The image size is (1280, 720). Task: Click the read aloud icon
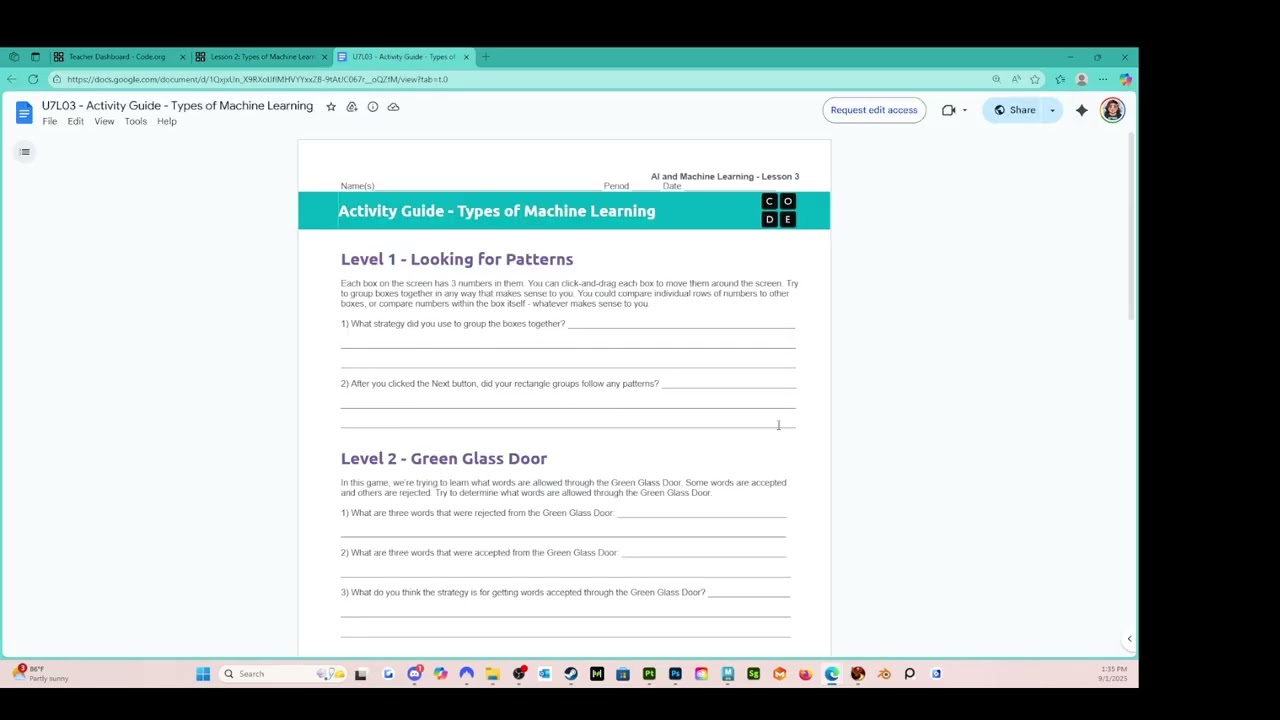[1016, 79]
